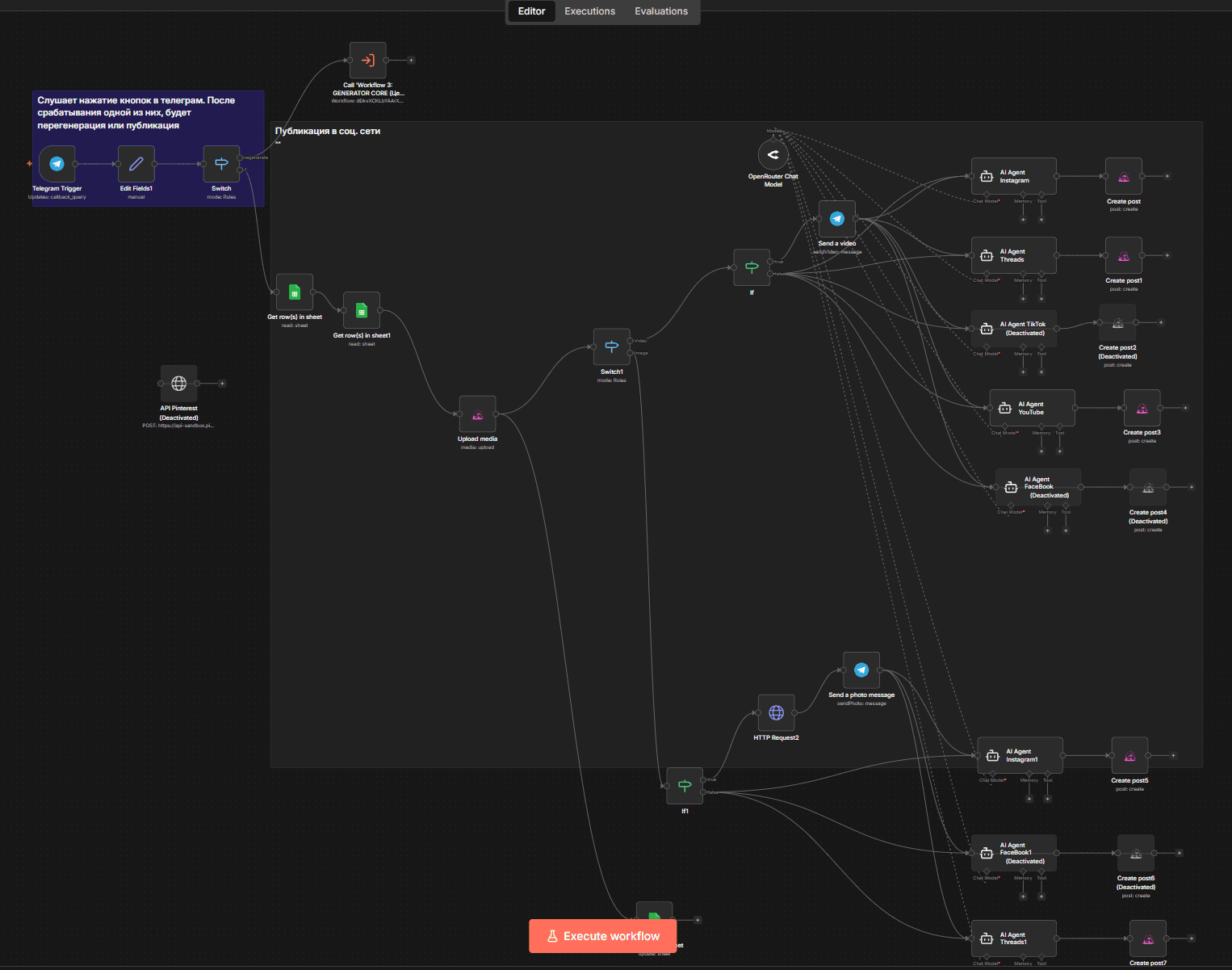Select the Edit Fields1 pencil node
Image resolution: width=1232 pixels, height=970 pixels.
136,164
